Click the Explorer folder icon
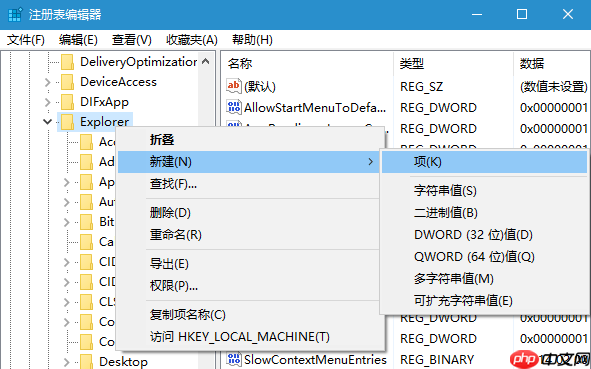Viewport: 591px width, 369px height. (67, 122)
